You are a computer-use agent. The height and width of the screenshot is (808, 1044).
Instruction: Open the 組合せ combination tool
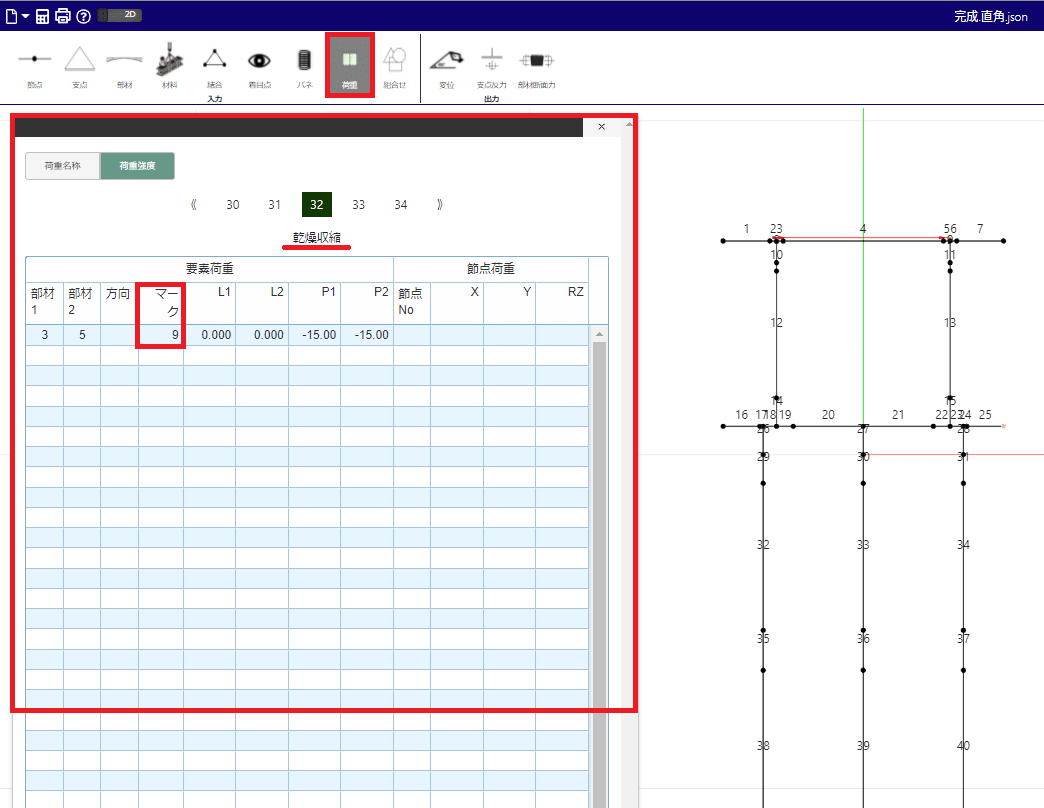(x=395, y=67)
